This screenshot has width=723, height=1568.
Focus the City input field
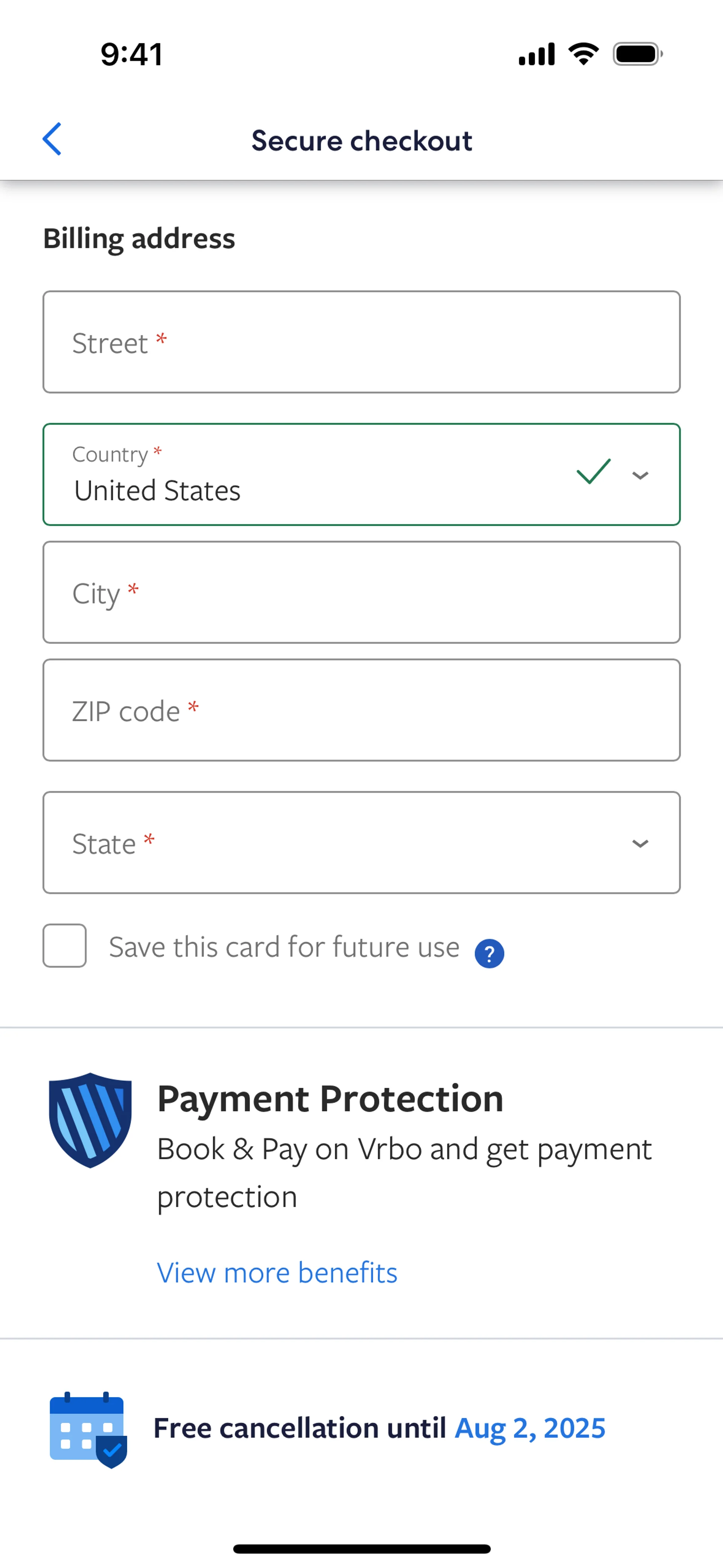coord(361,592)
